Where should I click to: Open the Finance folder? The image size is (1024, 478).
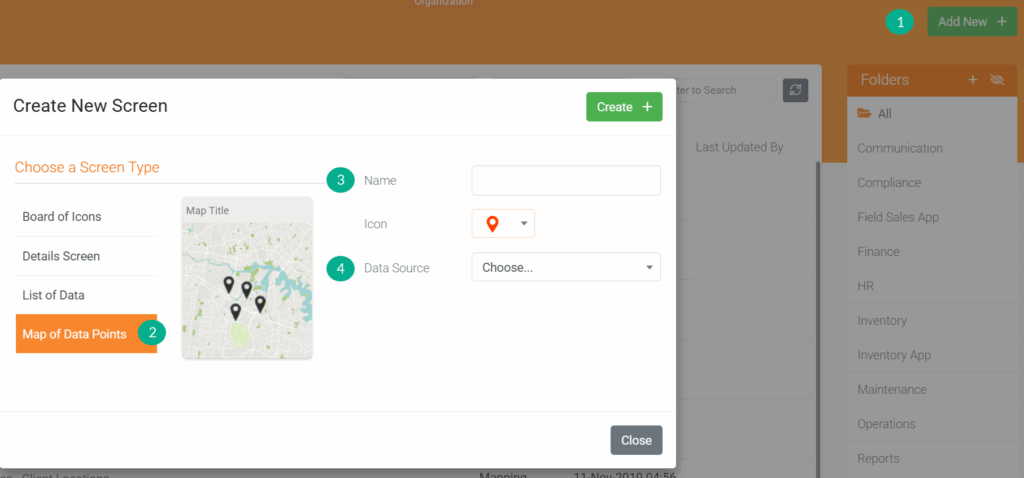pos(932,251)
